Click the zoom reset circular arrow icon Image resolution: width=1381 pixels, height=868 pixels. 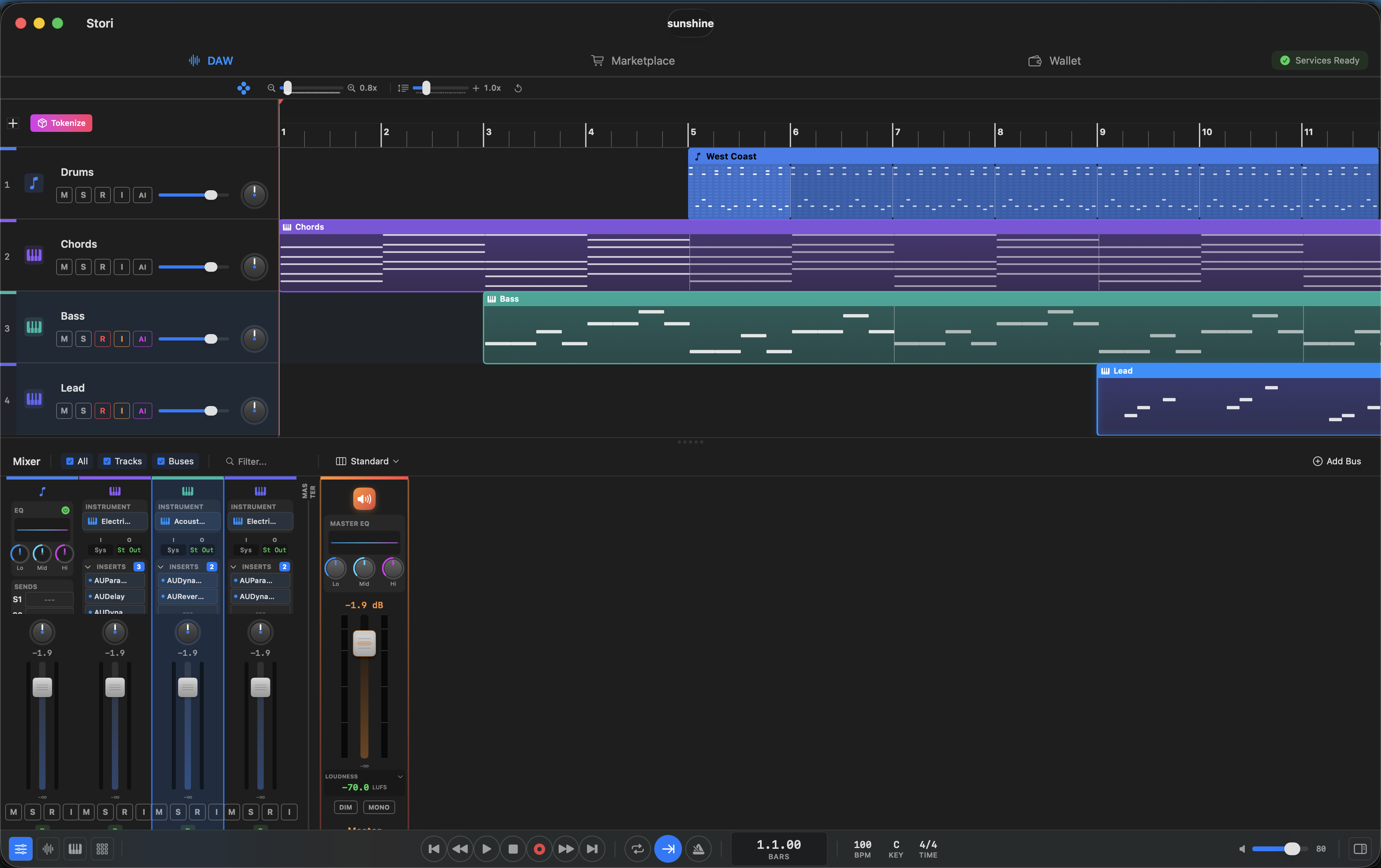click(518, 88)
